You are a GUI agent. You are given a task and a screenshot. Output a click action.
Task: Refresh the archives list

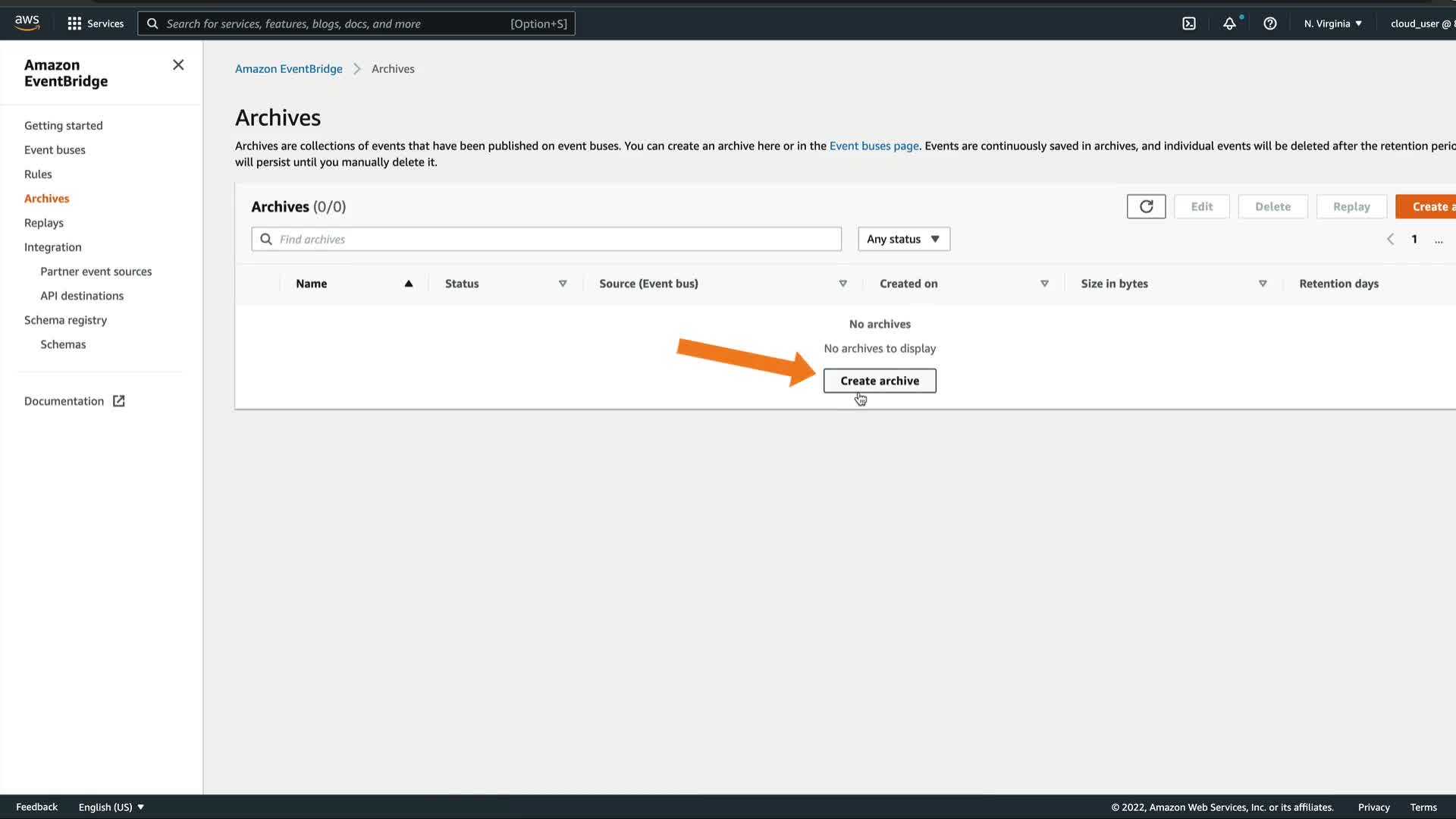click(x=1146, y=206)
